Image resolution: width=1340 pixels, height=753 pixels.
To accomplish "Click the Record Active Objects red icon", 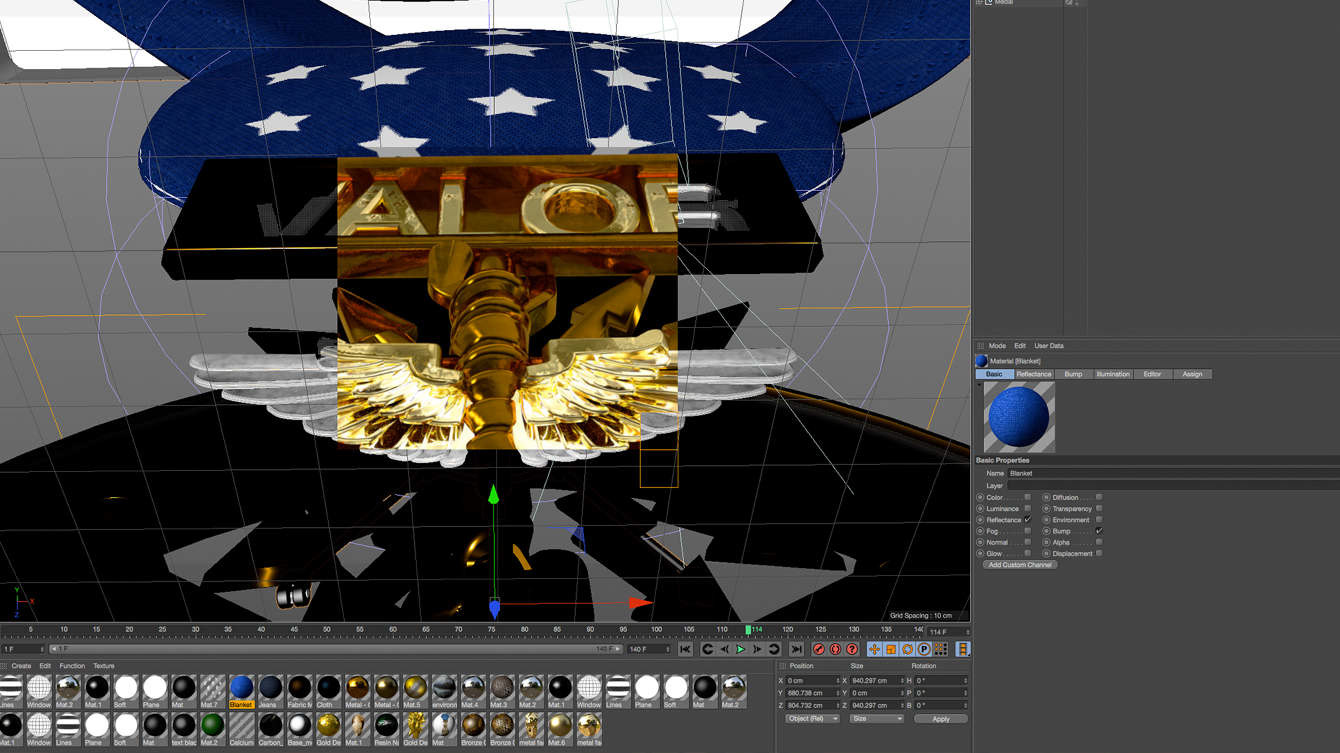I will click(x=818, y=649).
